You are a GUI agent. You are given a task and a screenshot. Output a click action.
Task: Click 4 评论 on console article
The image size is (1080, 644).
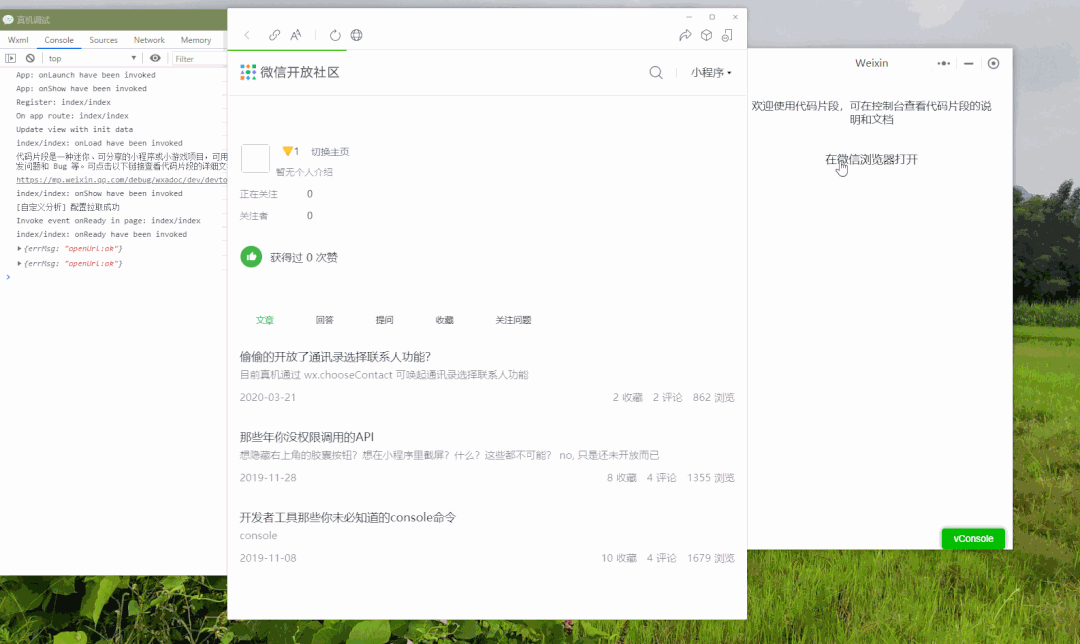pos(661,558)
